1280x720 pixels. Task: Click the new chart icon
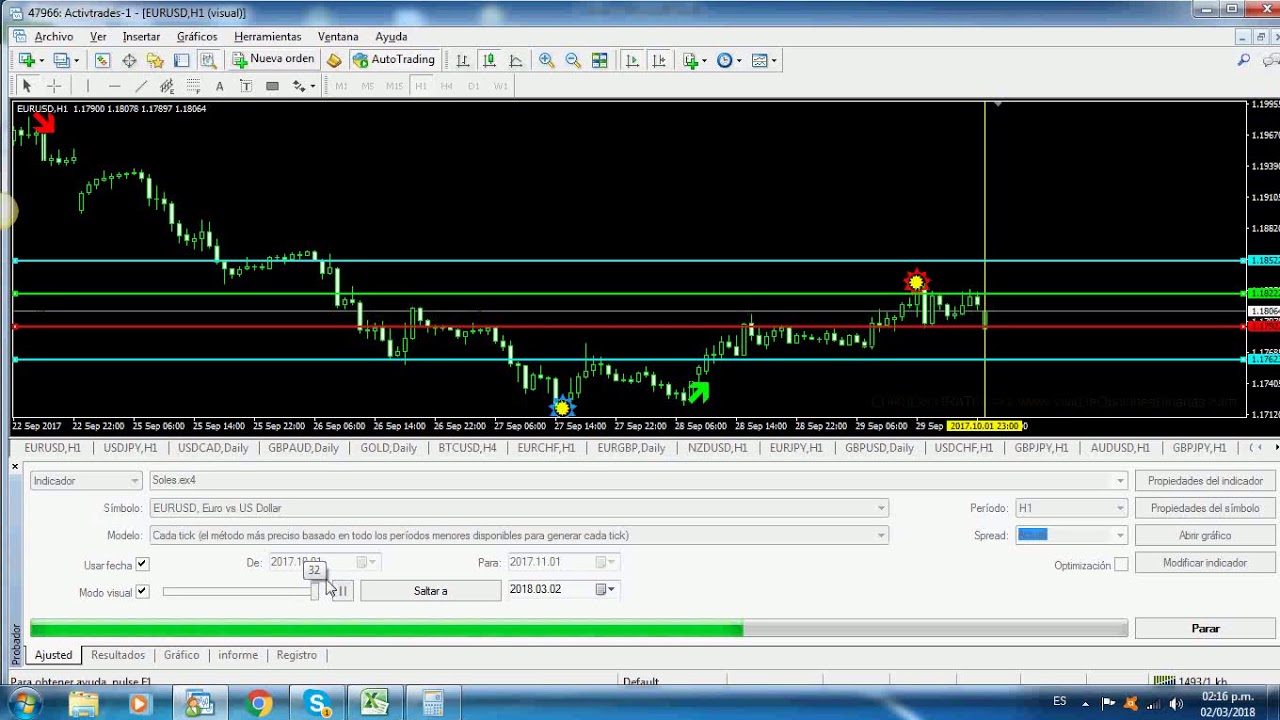click(x=27, y=60)
